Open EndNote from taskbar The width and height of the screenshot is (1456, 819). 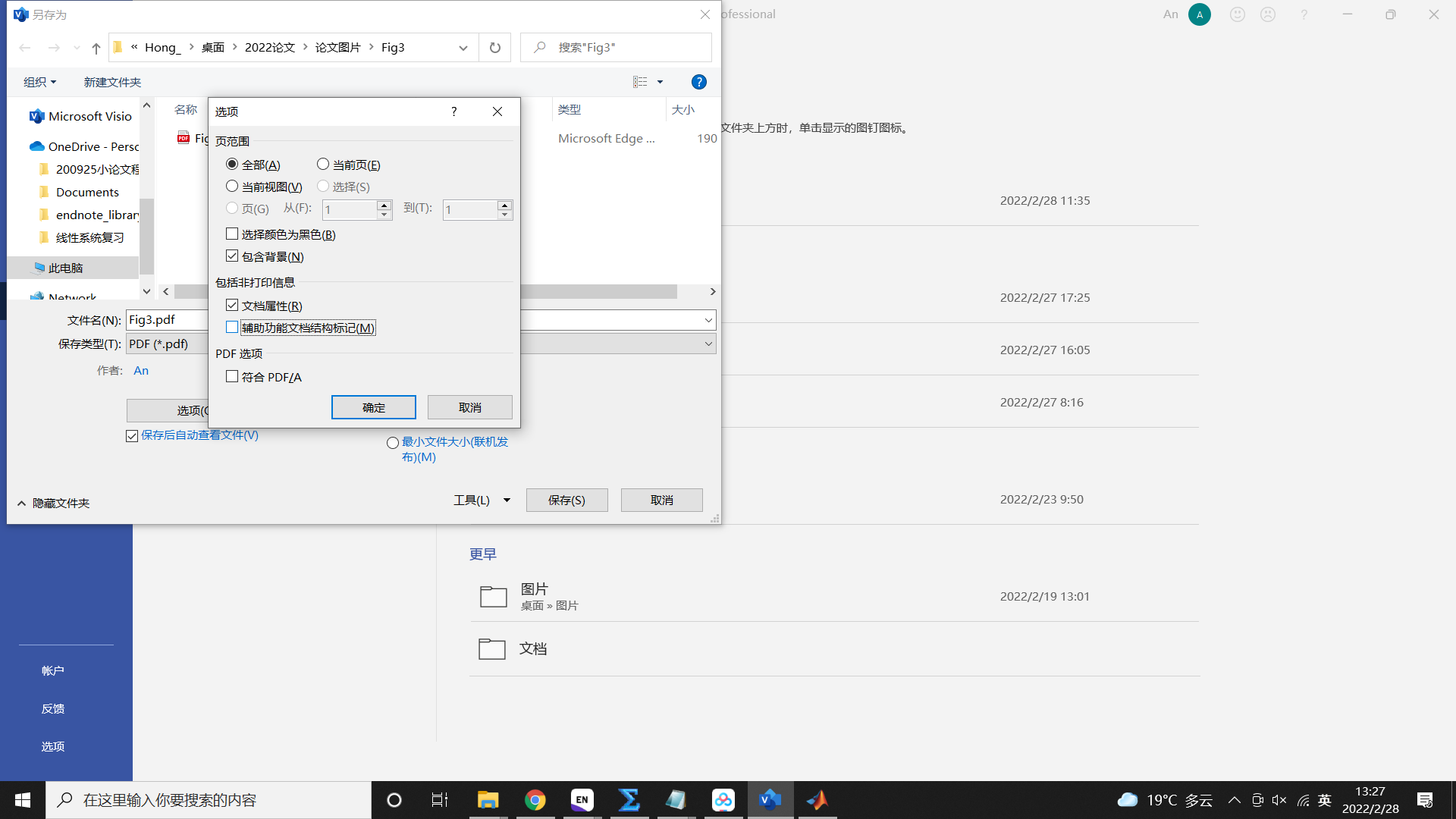pyautogui.click(x=582, y=800)
